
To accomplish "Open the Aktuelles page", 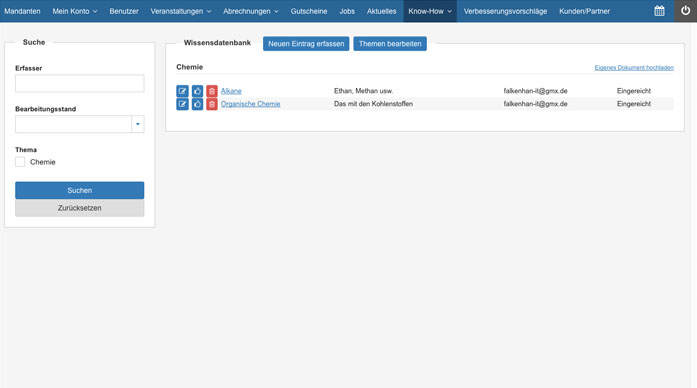I will [381, 11].
